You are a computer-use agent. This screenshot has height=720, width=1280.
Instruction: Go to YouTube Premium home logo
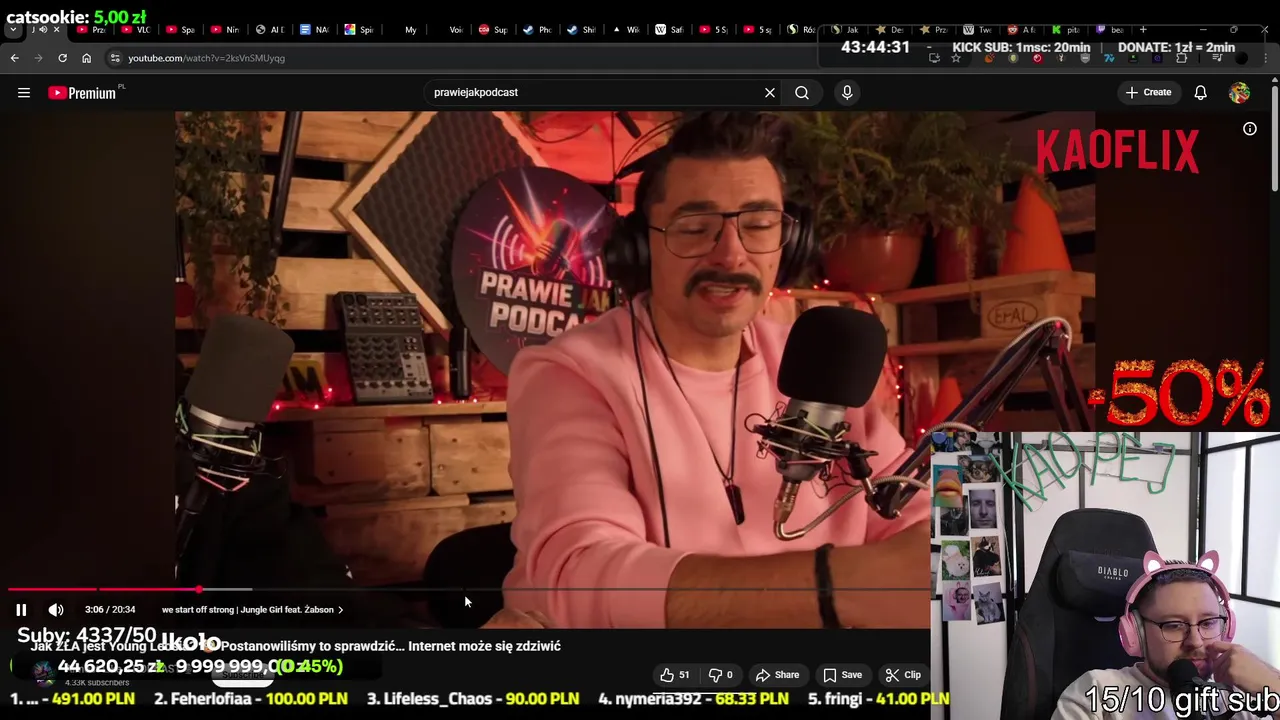click(x=82, y=92)
